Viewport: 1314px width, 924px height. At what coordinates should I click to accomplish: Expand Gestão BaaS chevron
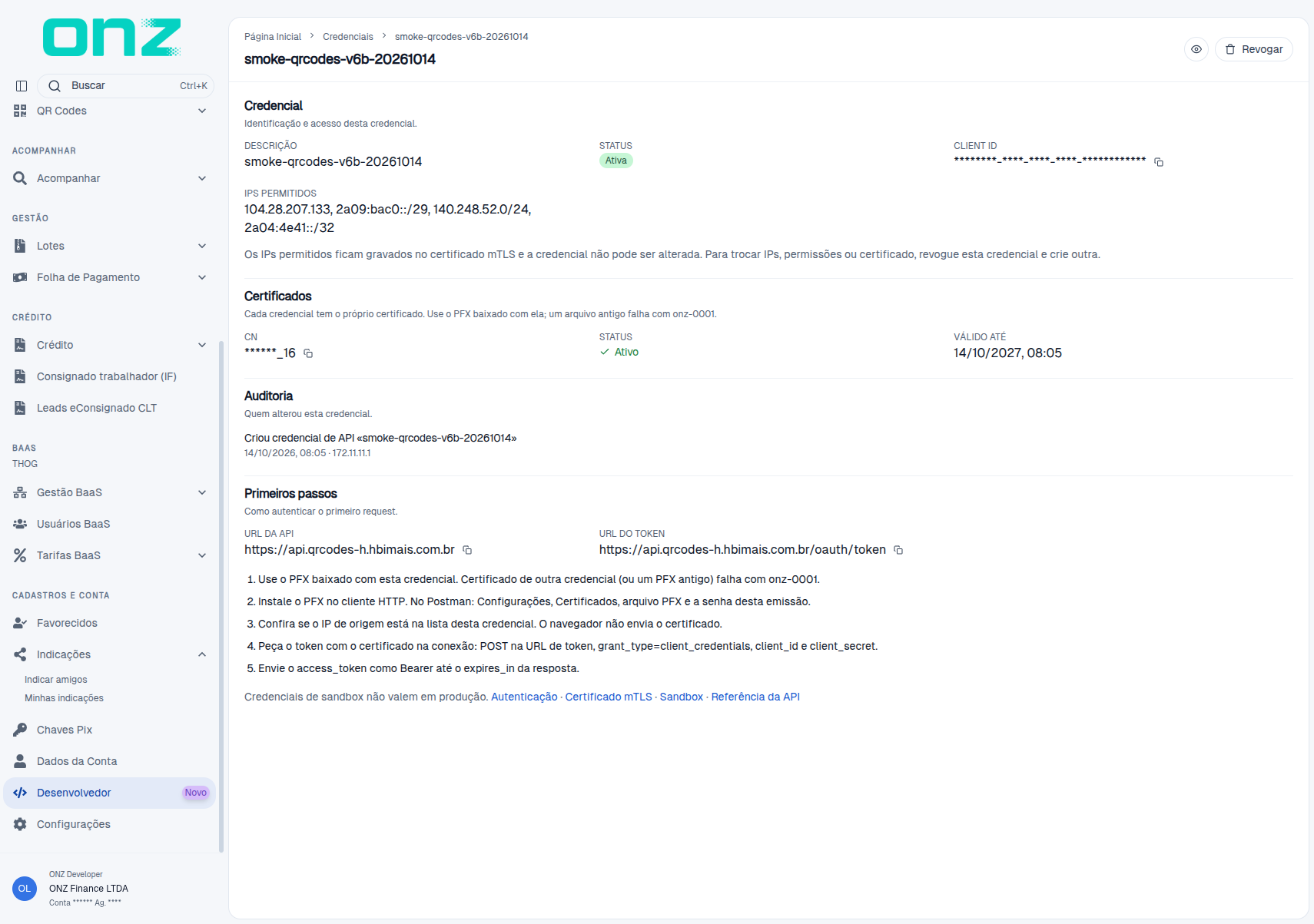pyautogui.click(x=202, y=492)
